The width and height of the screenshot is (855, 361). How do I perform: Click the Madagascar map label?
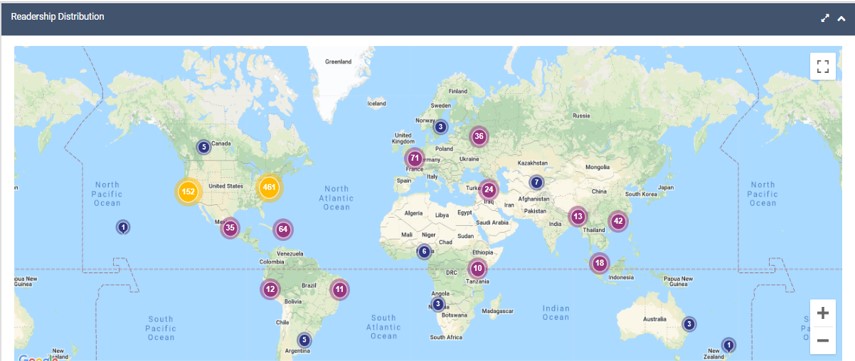pos(499,311)
